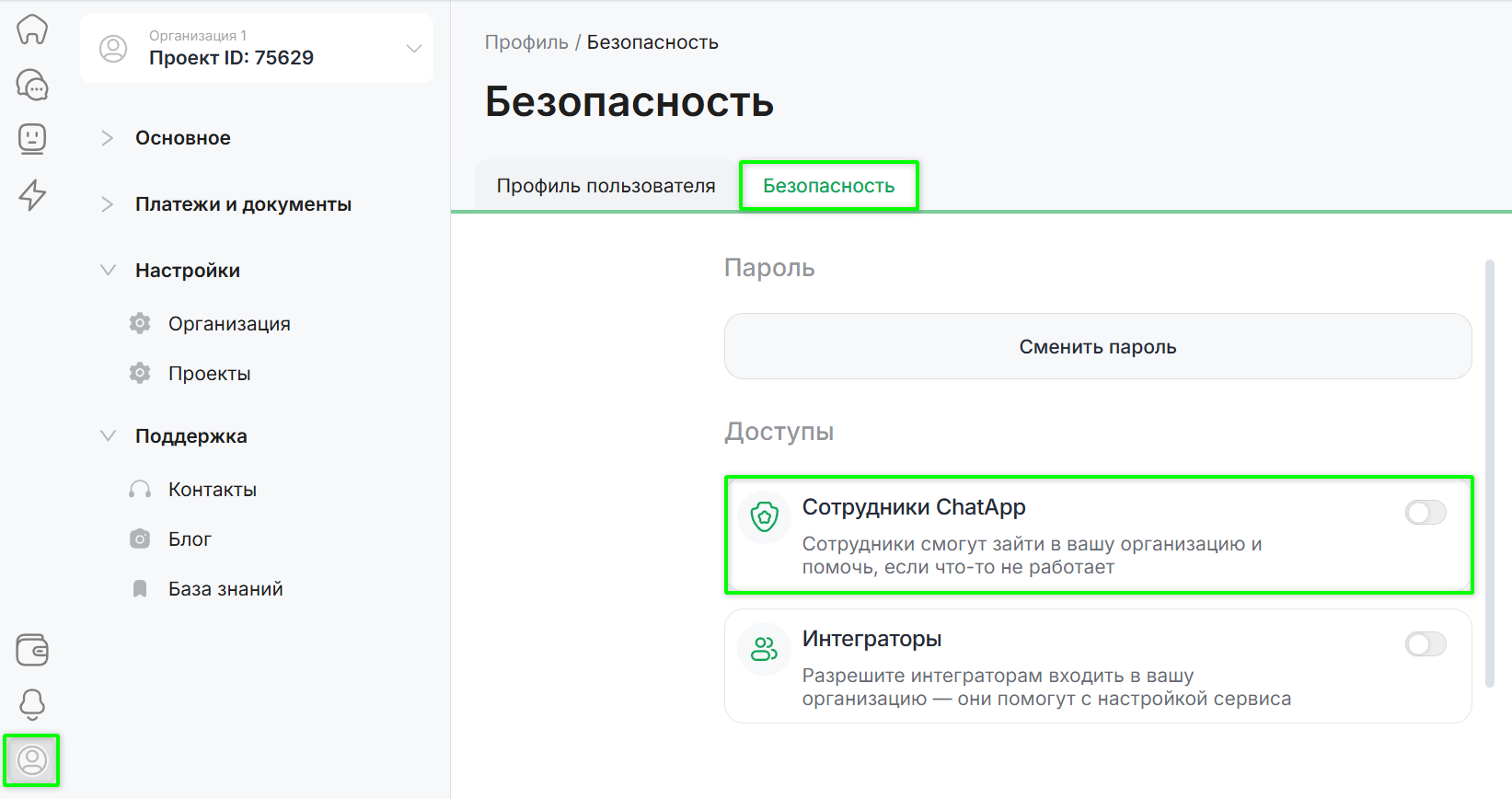Click the home icon in left rail
The height and width of the screenshot is (799, 1512).
(32, 29)
